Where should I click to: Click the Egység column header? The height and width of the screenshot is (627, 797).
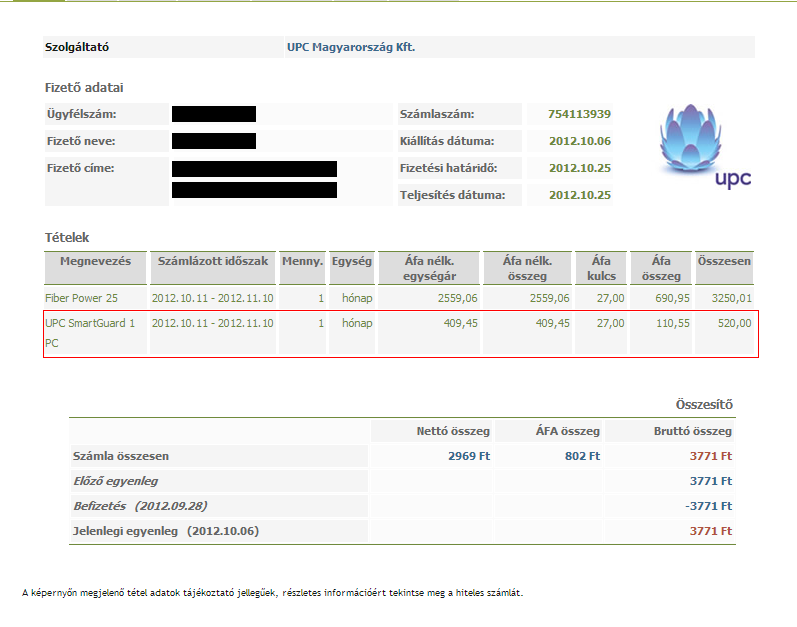(351, 261)
